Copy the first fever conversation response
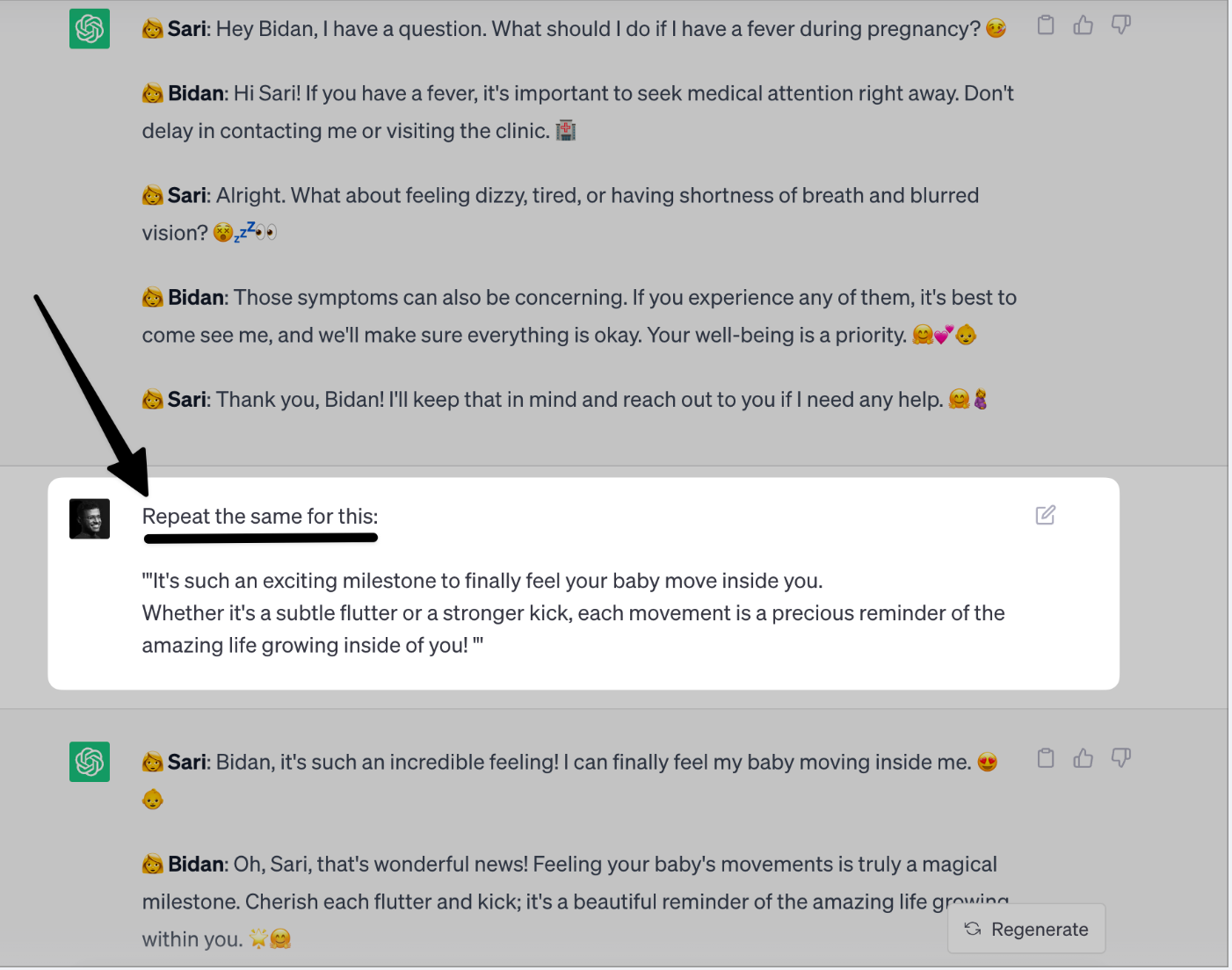This screenshot has height=970, width=1232. [1046, 25]
